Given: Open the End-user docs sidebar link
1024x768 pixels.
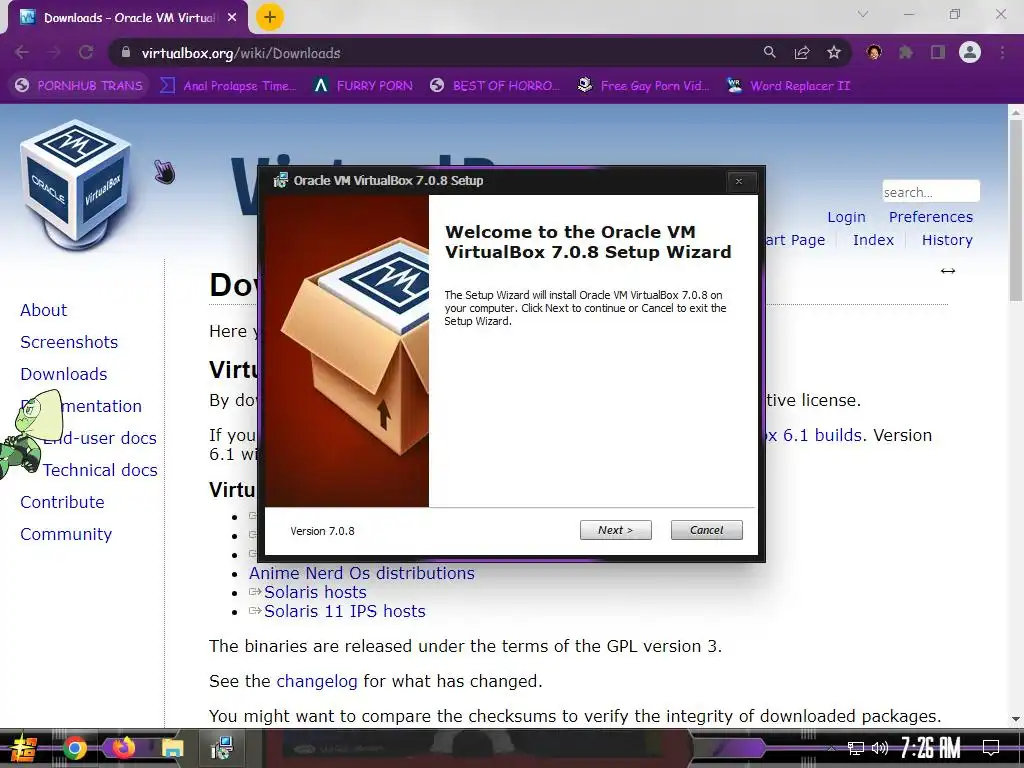Looking at the screenshot, I should [x=100, y=438].
